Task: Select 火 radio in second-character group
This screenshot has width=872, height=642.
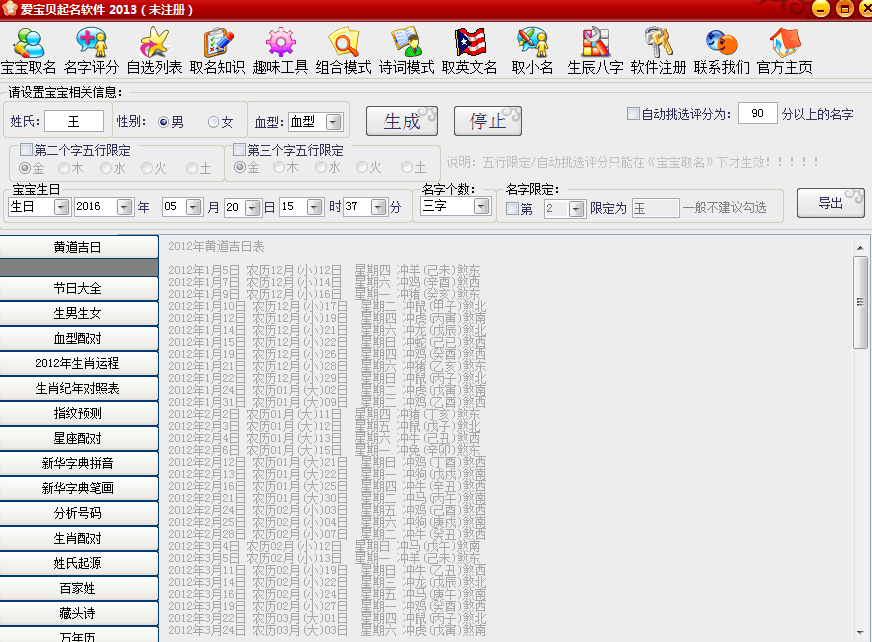Action: [x=147, y=167]
